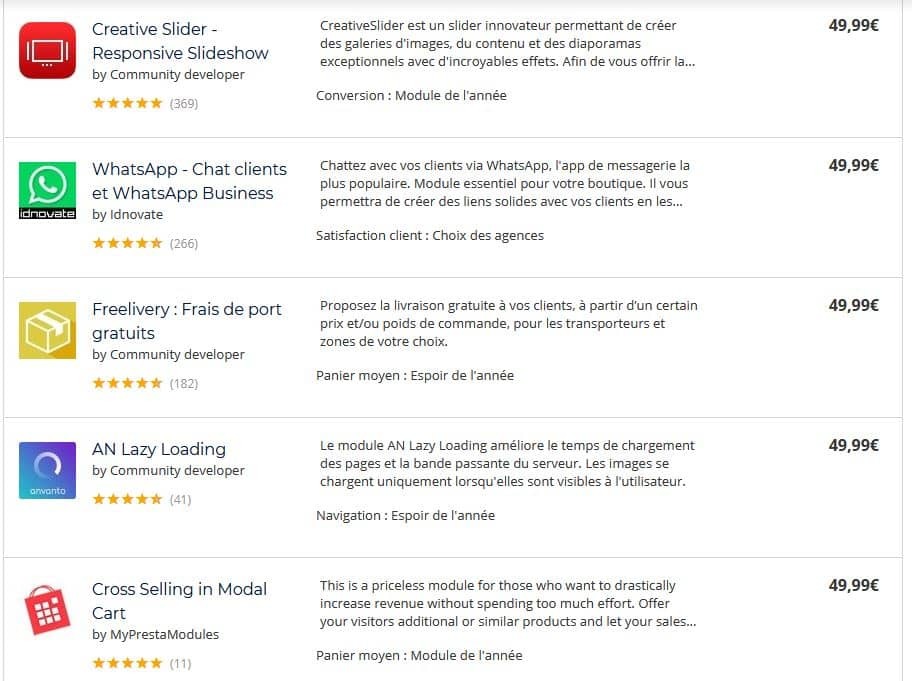The width and height of the screenshot is (912, 681).
Task: Click Freelivery star rating (182)
Action: pyautogui.click(x=144, y=383)
